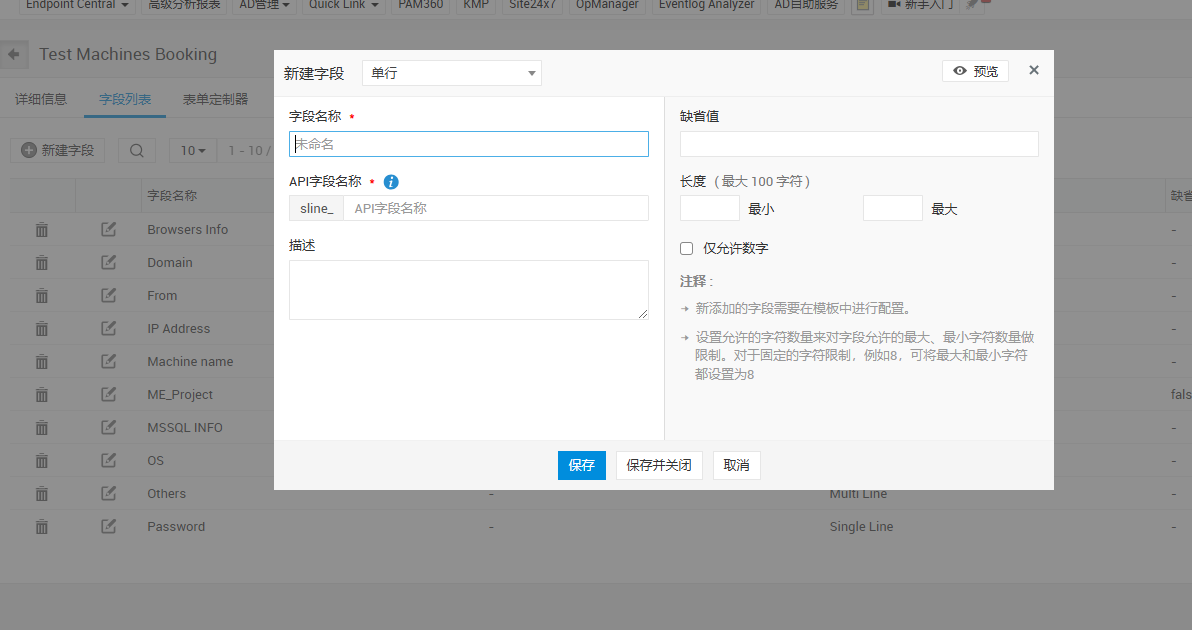1192x630 pixels.
Task: Click the 缺省值 default value input
Action: pos(859,144)
